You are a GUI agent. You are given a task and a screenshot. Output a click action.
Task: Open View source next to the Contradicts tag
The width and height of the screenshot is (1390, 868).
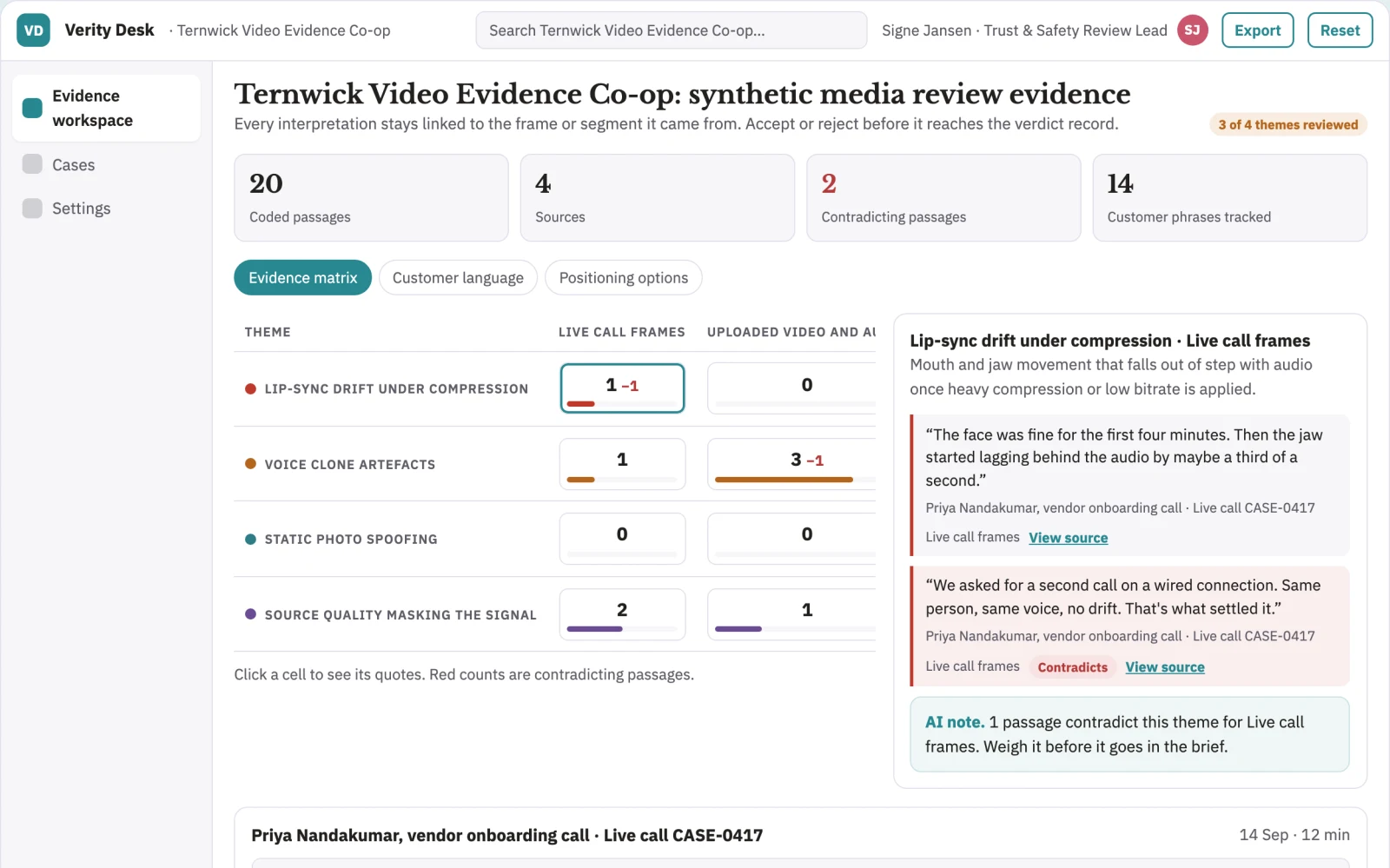(1164, 667)
